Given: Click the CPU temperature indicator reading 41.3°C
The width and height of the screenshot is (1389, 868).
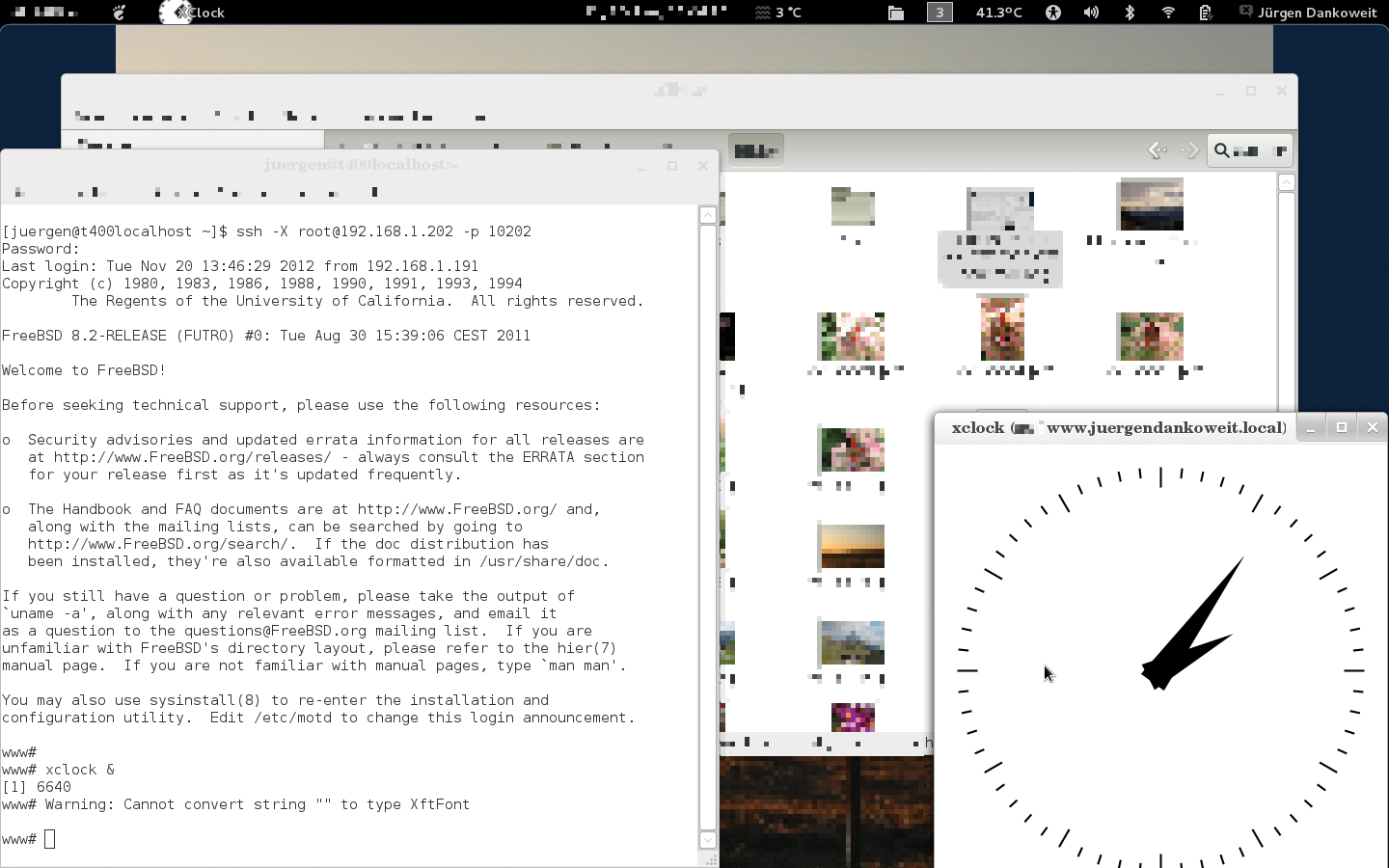Looking at the screenshot, I should coord(998,13).
